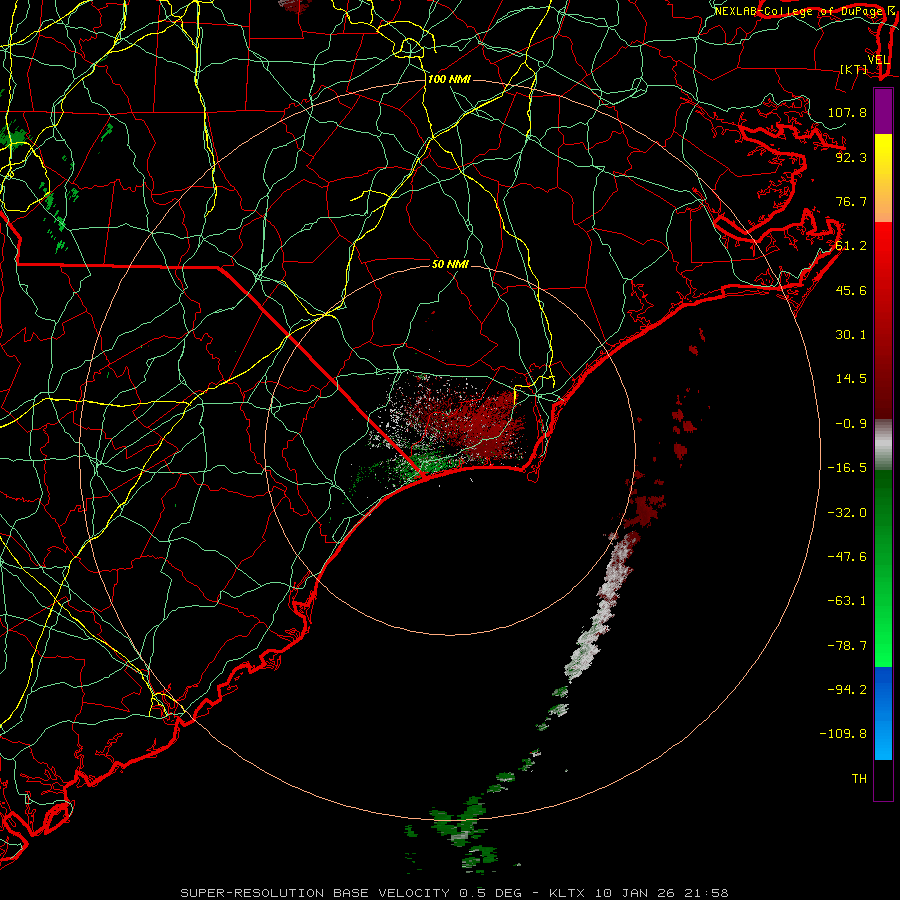Click the blue segment of velocity color bar
This screenshot has height=900, width=900.
(x=883, y=713)
